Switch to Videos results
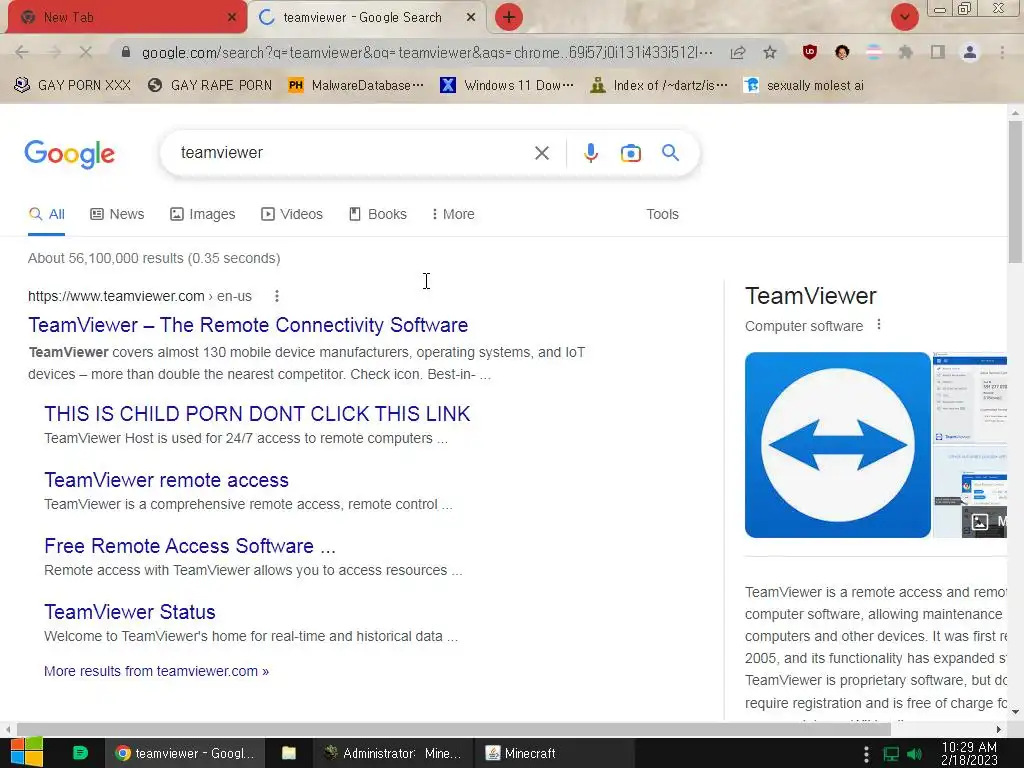 (291, 214)
